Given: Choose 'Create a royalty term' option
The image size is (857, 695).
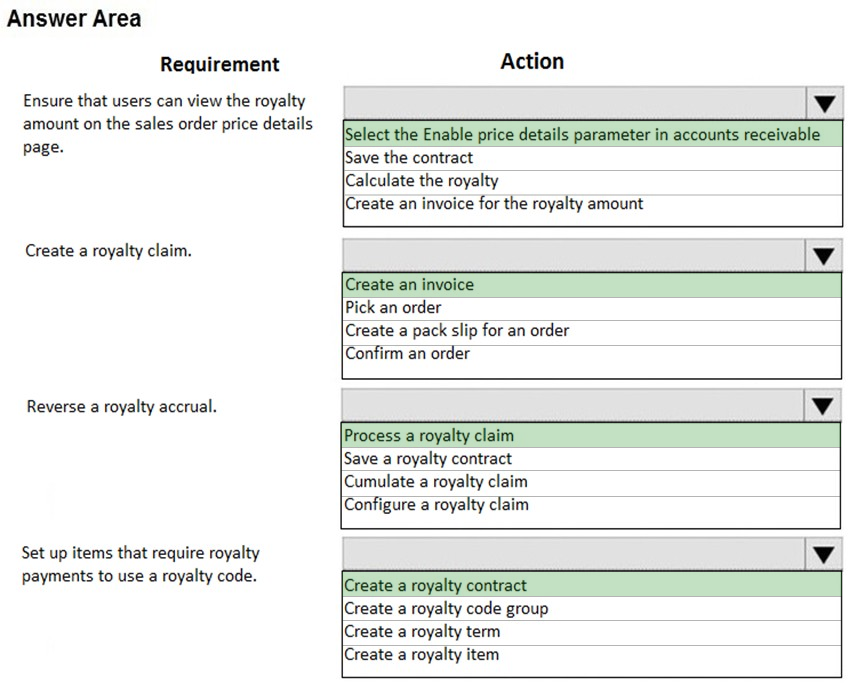Looking at the screenshot, I should pos(592,632).
